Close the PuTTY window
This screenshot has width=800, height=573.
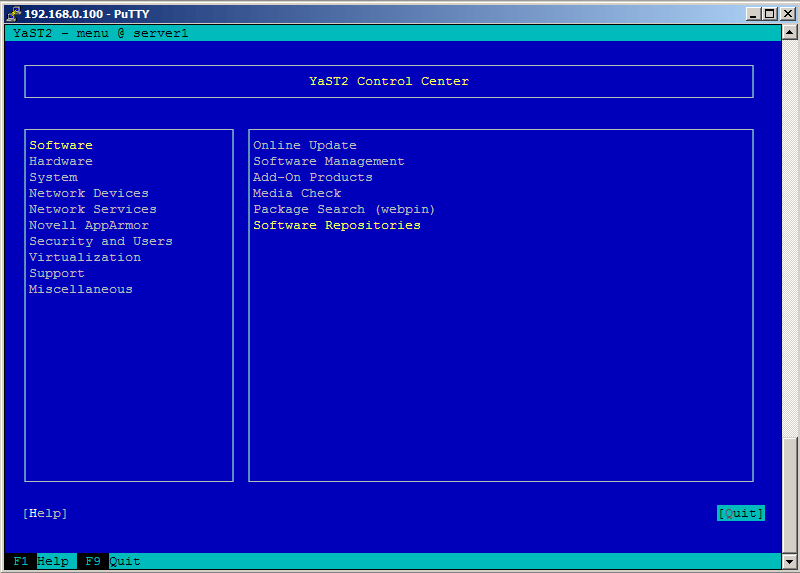[788, 14]
